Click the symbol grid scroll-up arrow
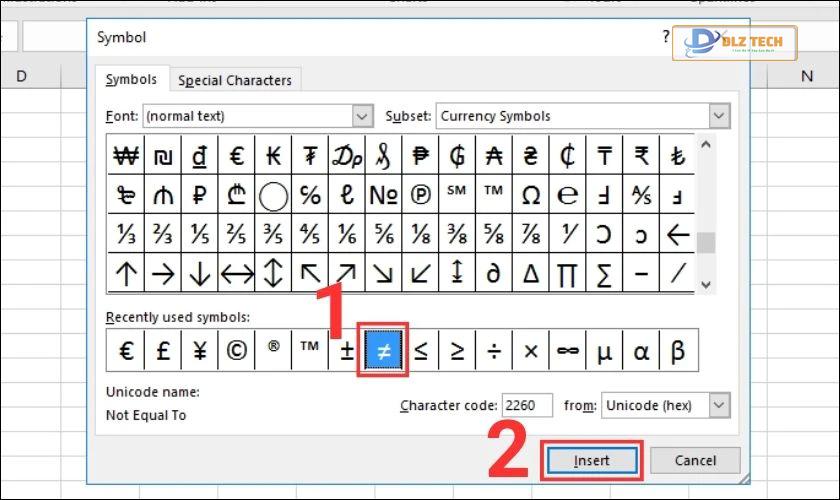The width and height of the screenshot is (840, 500). 706,144
